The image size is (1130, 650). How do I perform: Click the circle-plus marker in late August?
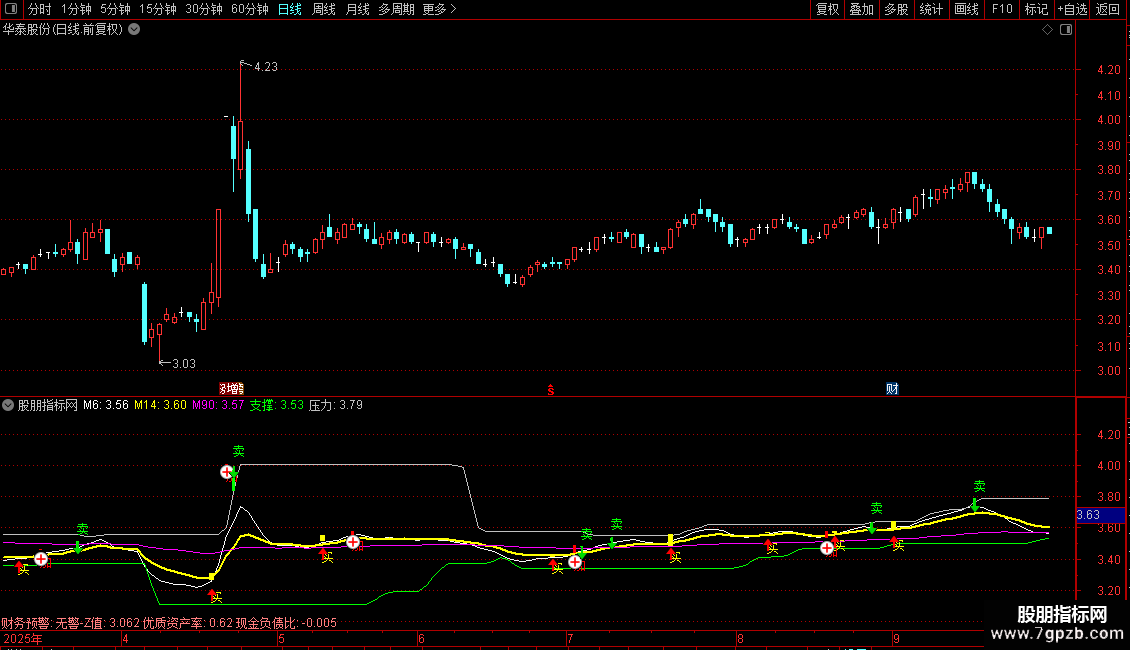click(827, 548)
